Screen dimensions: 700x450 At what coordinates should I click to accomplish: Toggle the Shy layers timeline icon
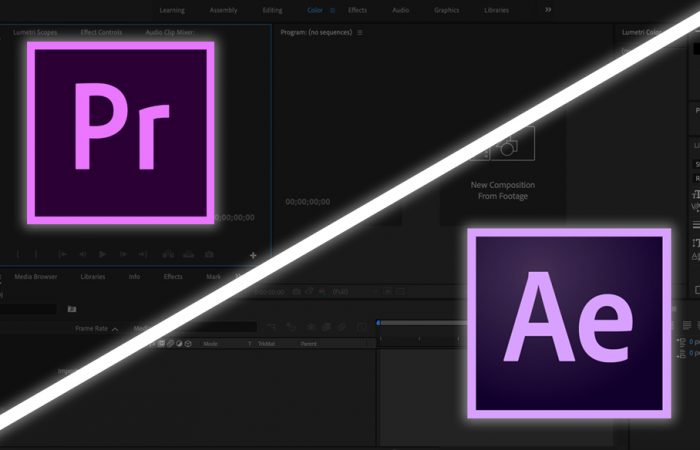[x=311, y=327]
